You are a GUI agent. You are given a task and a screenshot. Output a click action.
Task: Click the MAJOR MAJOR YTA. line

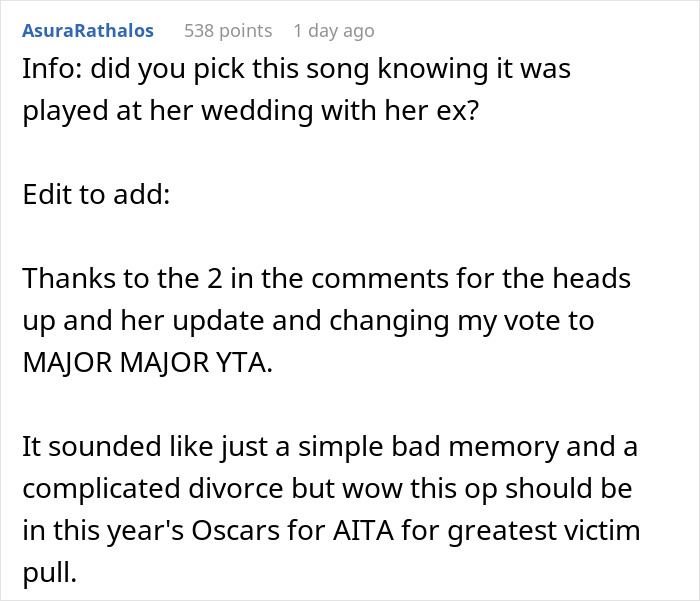(147, 363)
